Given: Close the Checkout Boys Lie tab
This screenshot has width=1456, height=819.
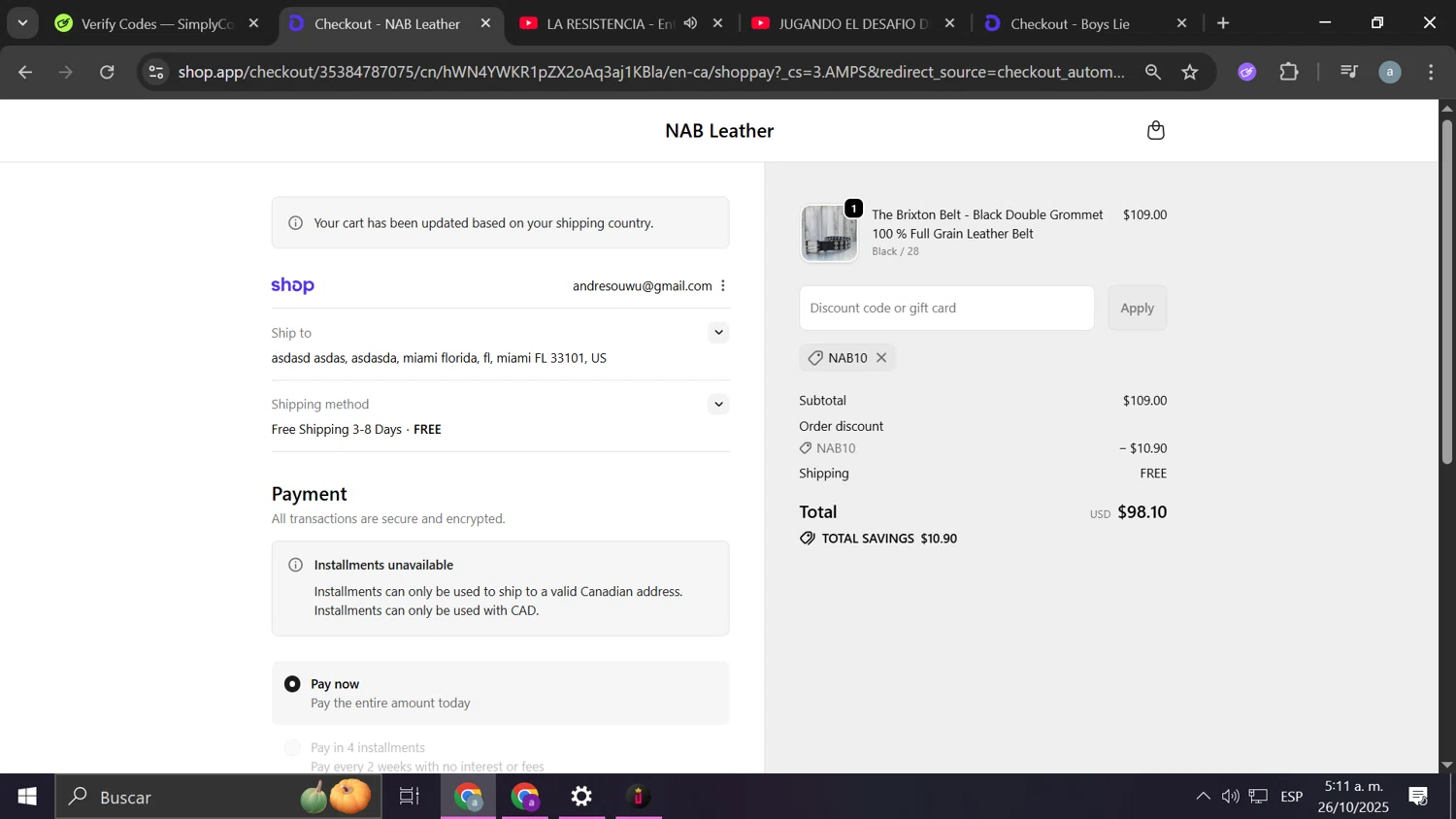Looking at the screenshot, I should [1181, 23].
